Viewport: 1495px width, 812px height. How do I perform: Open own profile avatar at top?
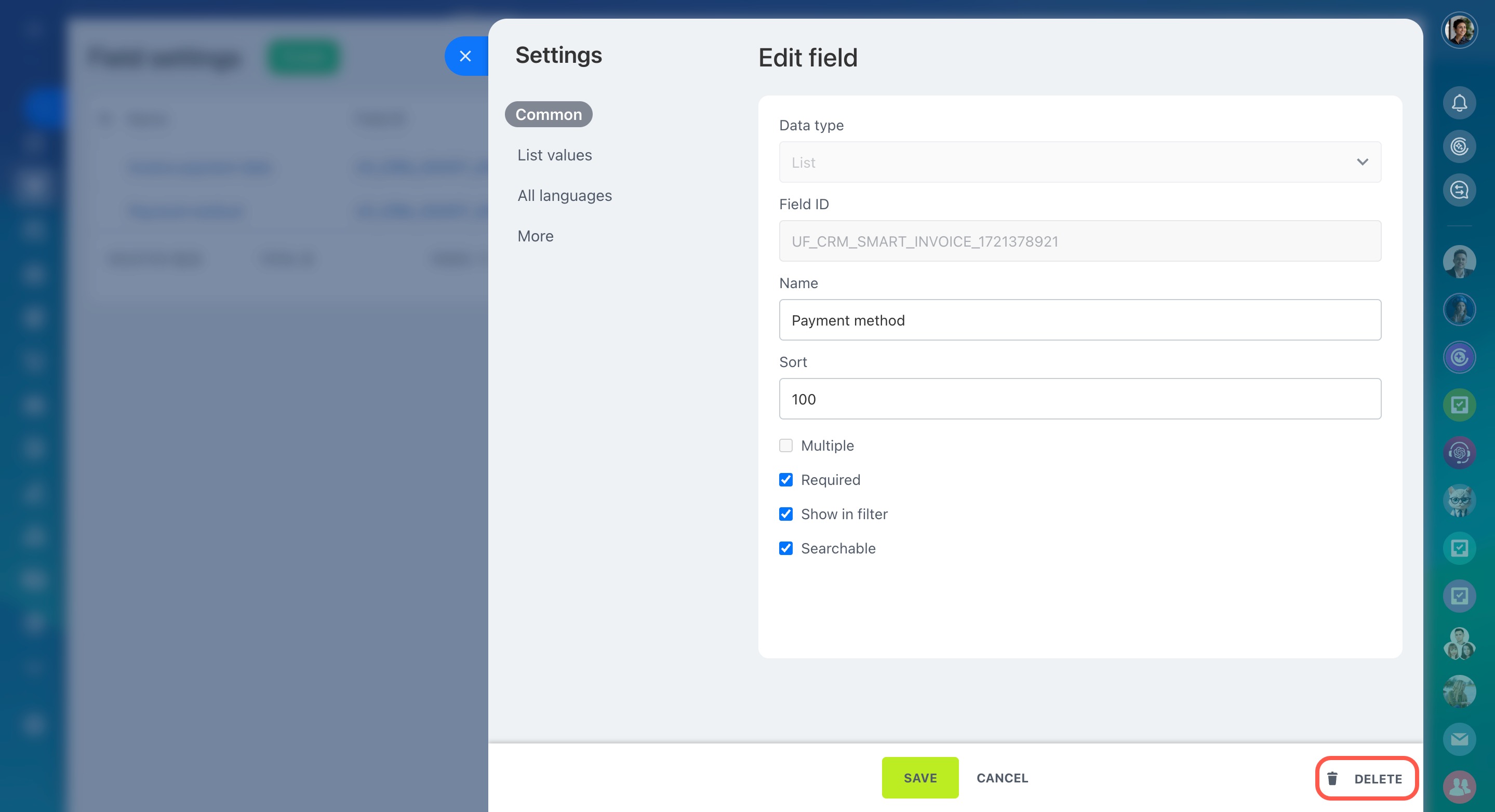pos(1459,30)
